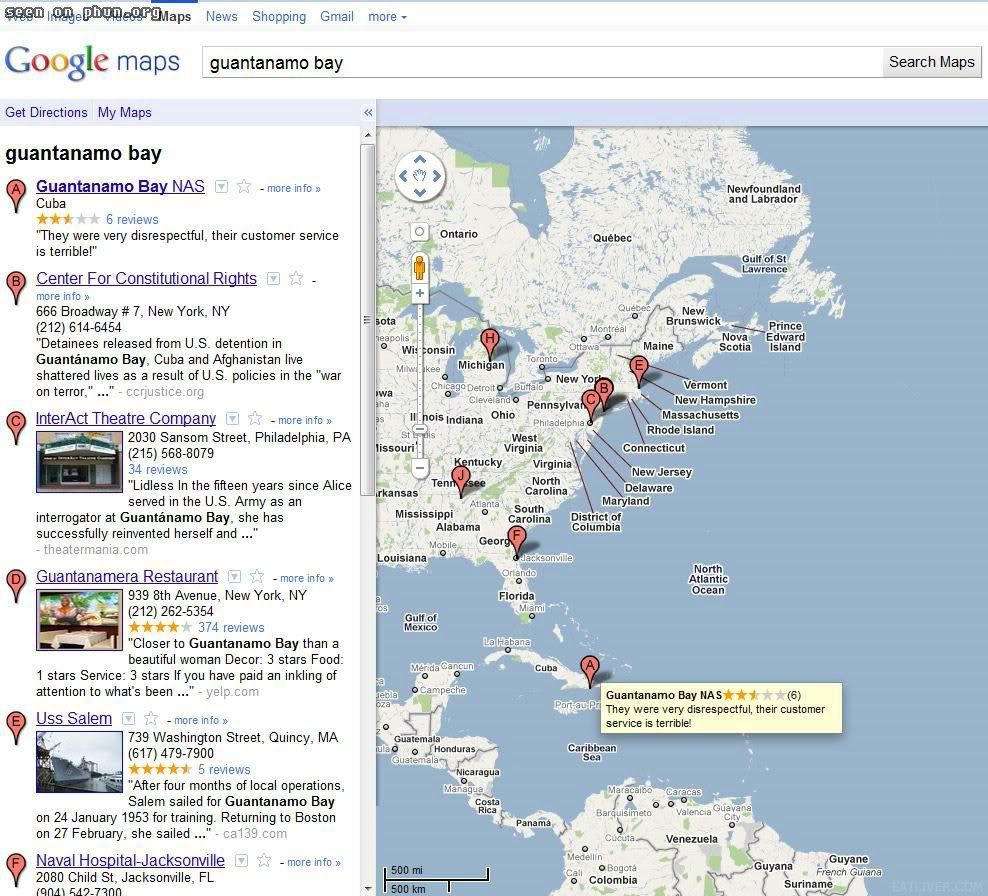The image size is (988, 896).
Task: Click the search box containing guantanamo bay
Action: click(540, 63)
